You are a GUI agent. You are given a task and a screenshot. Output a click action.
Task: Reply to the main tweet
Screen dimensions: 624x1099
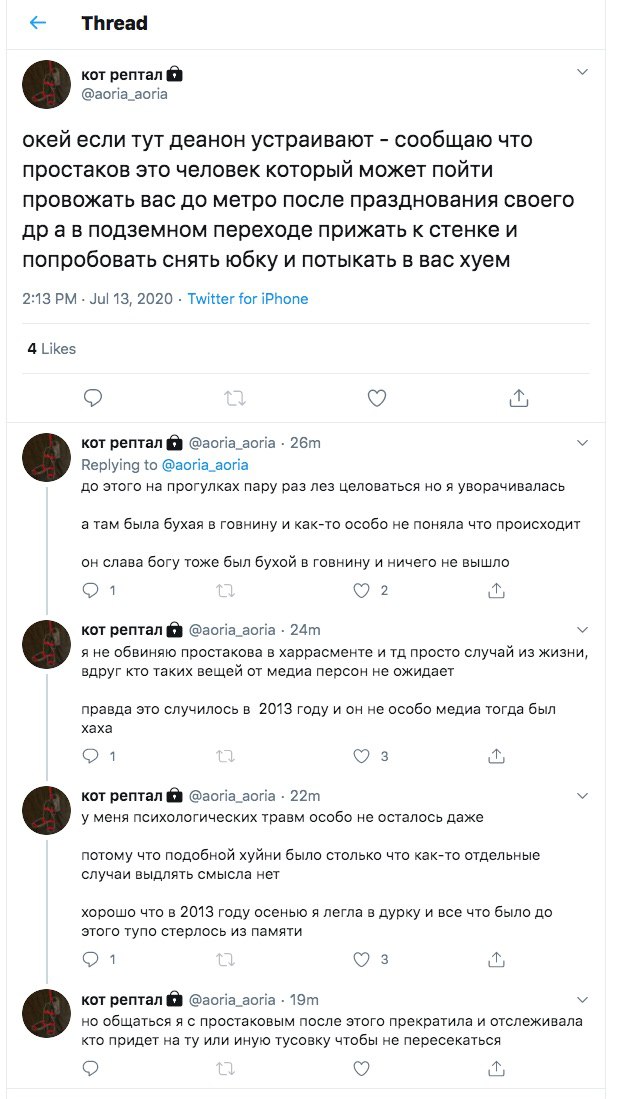coord(93,398)
